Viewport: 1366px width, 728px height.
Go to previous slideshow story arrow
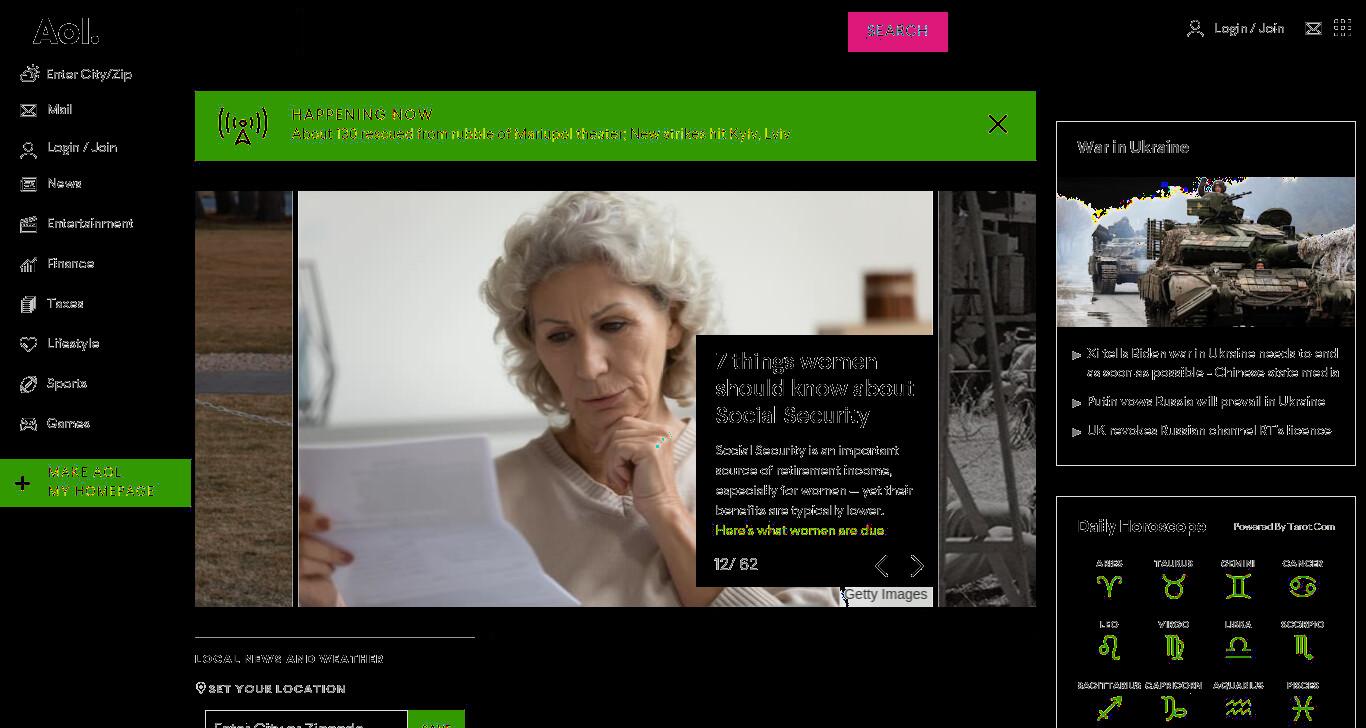(x=881, y=566)
